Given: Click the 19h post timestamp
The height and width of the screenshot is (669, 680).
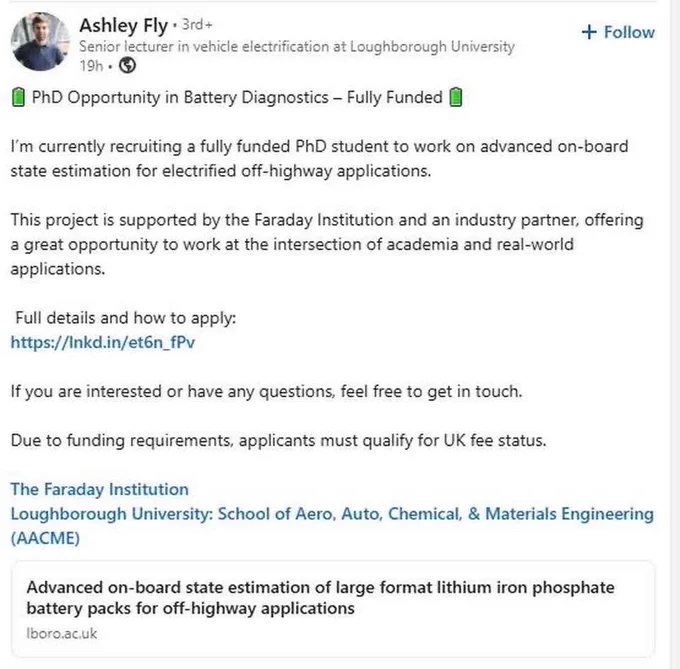Looking at the screenshot, I should [91, 66].
